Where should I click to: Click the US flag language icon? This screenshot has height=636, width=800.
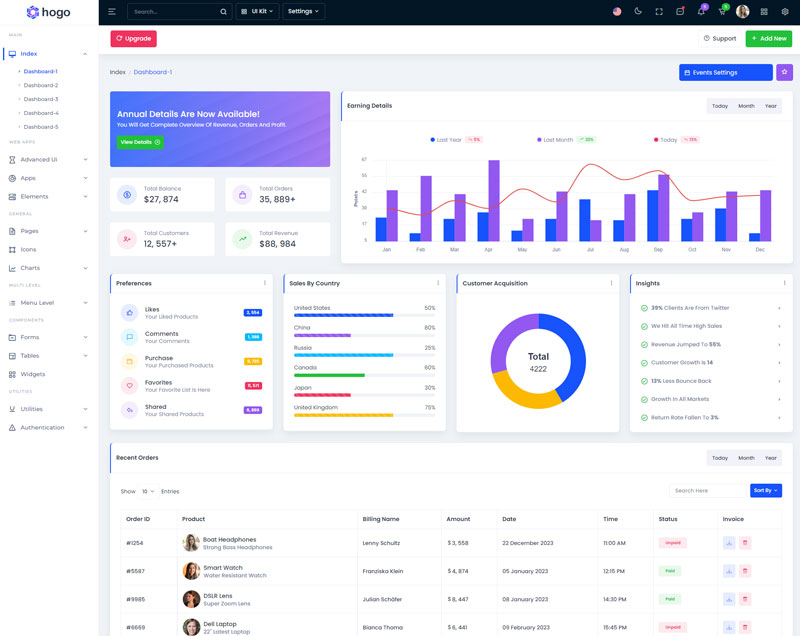pos(617,12)
